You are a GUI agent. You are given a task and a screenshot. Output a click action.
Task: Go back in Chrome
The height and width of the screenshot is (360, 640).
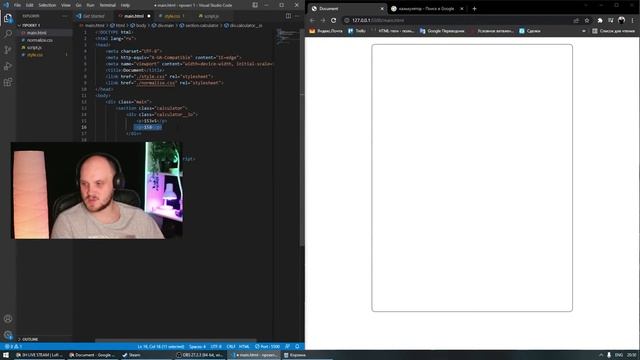tap(312, 20)
